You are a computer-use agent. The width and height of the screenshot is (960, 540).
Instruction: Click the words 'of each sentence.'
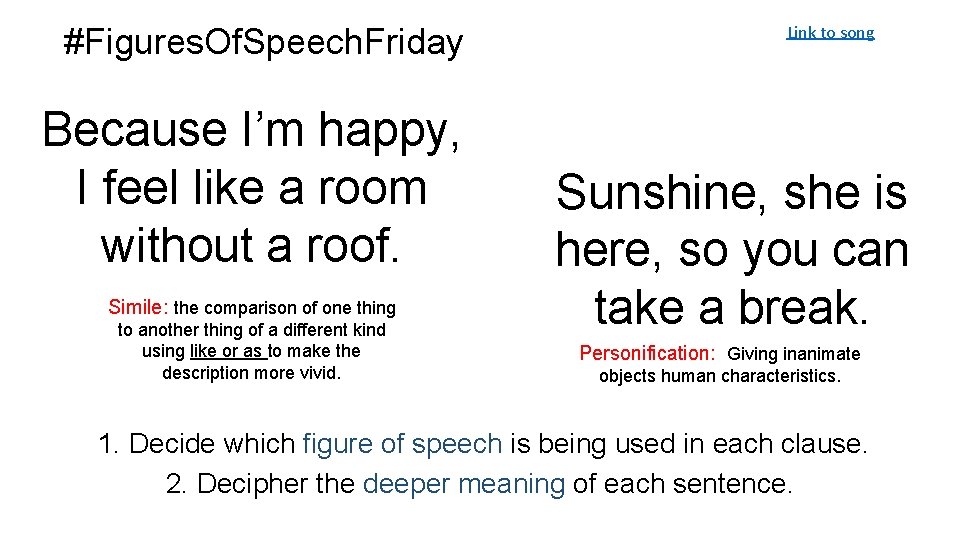click(683, 484)
